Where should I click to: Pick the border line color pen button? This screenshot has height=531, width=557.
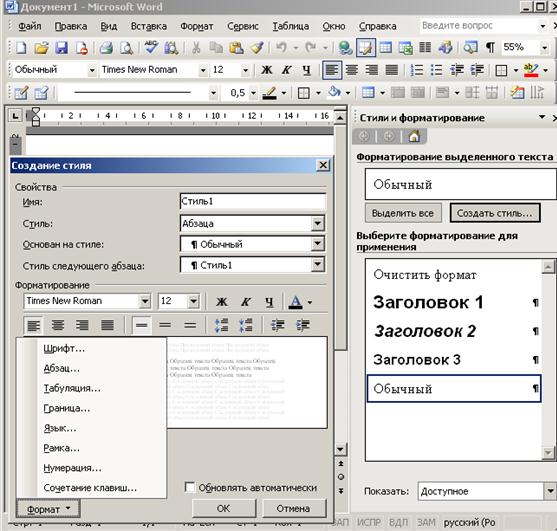(x=270, y=93)
